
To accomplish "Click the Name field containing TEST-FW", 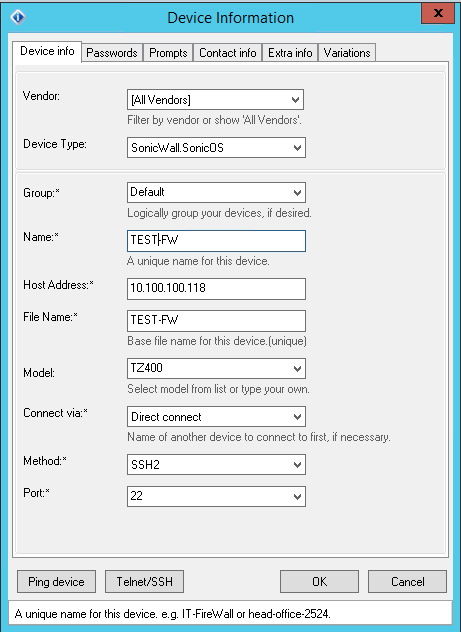I will [x=216, y=241].
